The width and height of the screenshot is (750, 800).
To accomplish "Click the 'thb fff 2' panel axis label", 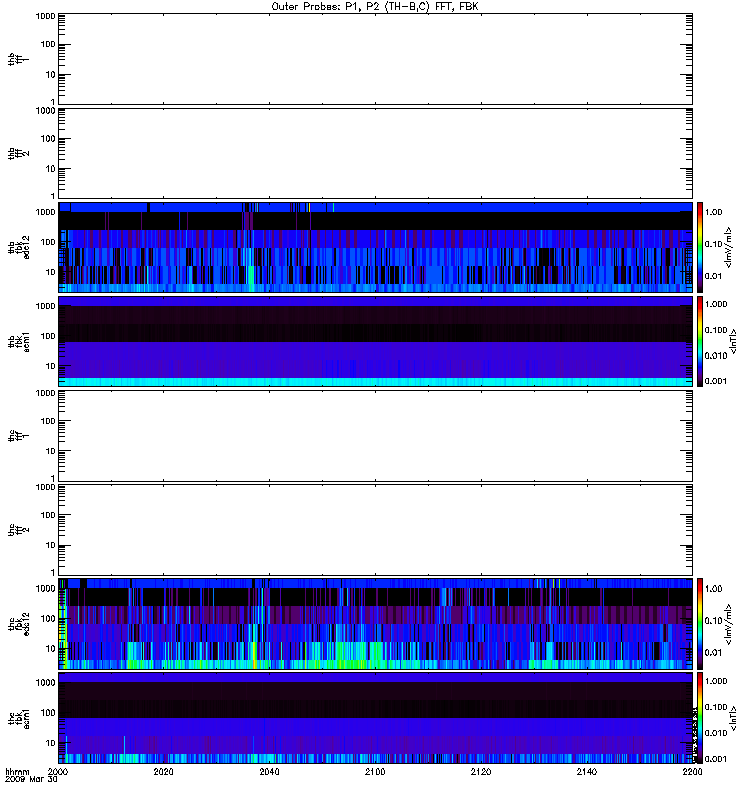I will (x=19, y=154).
